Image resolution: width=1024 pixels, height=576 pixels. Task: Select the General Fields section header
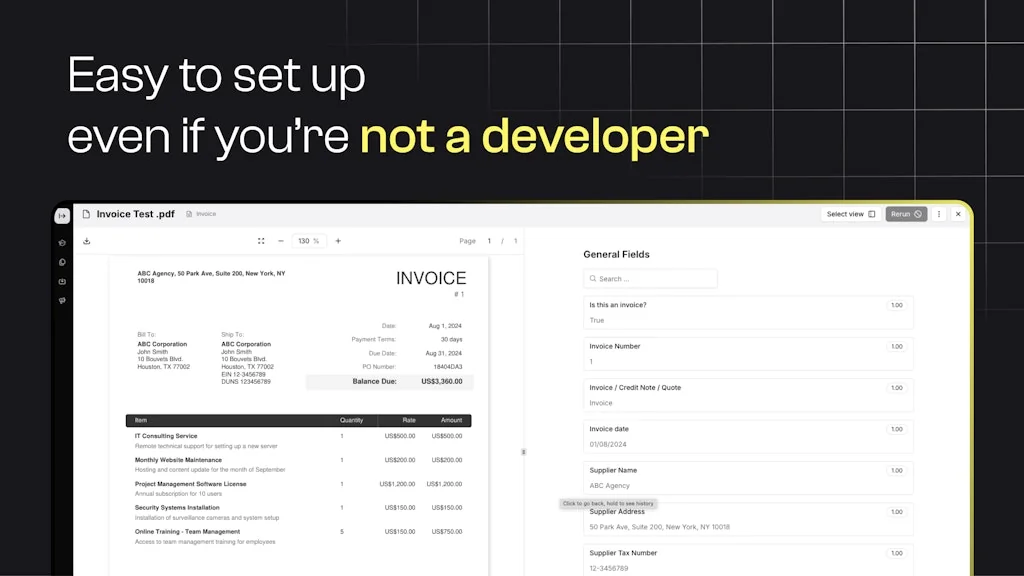[614, 254]
